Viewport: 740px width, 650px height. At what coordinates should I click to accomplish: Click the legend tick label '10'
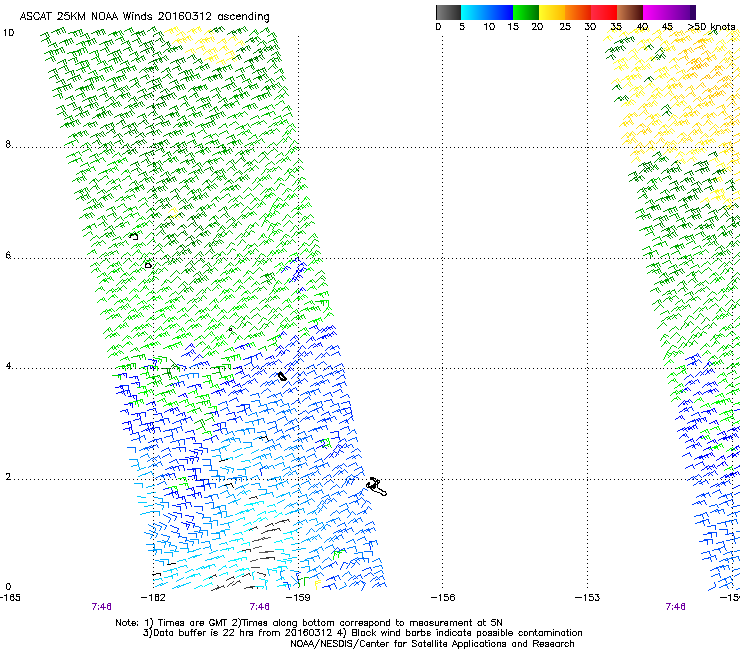[x=489, y=26]
